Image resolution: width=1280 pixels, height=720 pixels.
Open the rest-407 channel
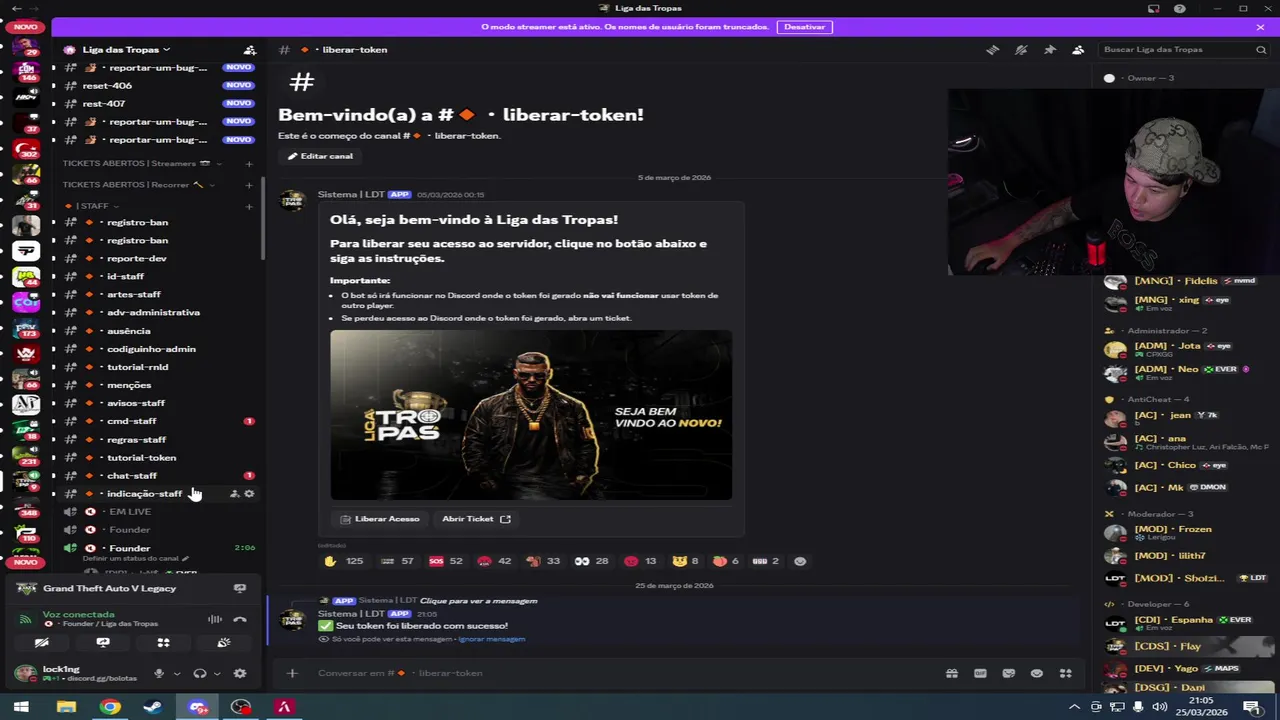point(157,104)
